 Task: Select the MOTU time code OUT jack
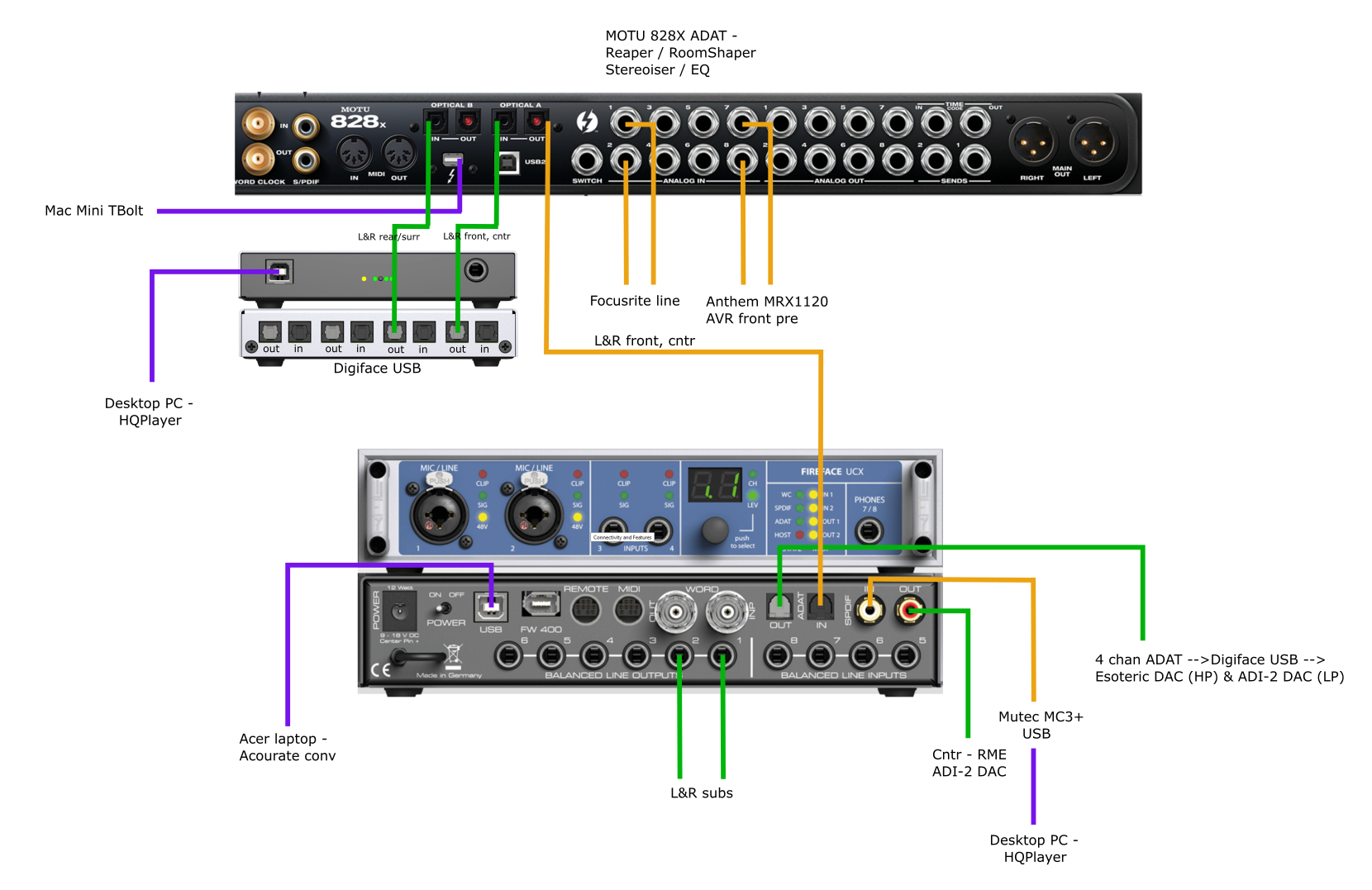[x=975, y=123]
